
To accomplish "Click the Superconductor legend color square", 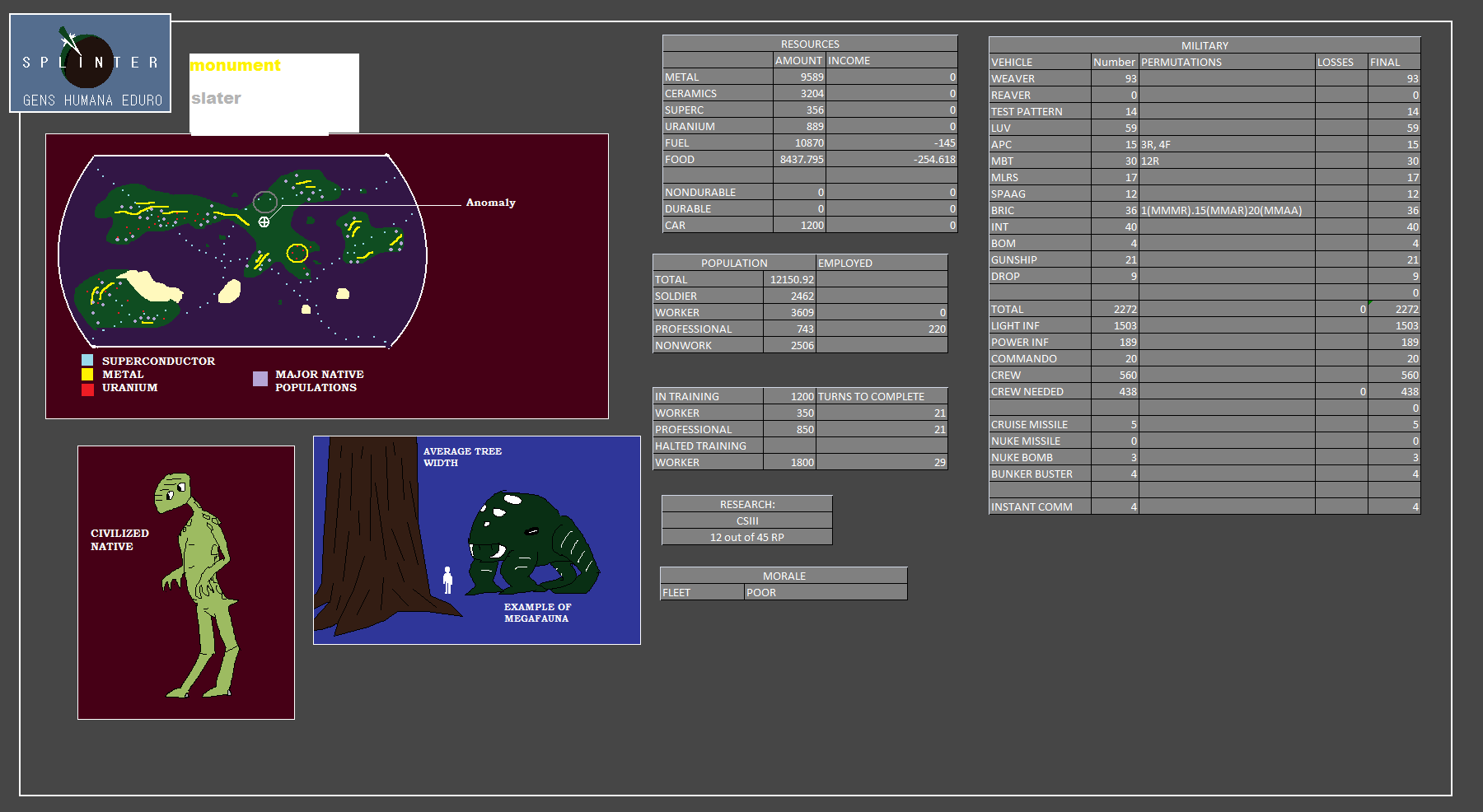I will (87, 361).
